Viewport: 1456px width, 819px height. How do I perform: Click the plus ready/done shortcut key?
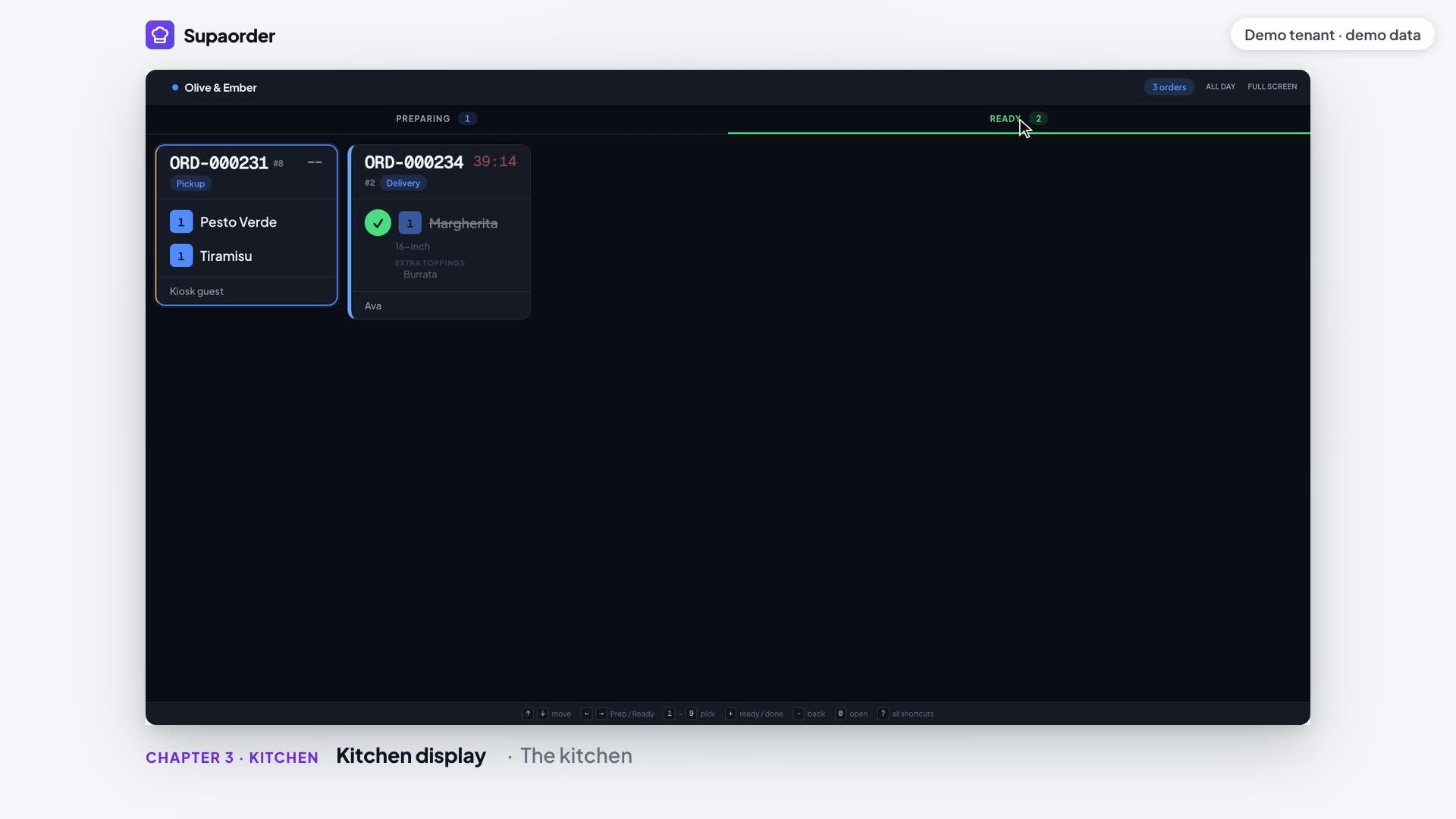pos(730,714)
